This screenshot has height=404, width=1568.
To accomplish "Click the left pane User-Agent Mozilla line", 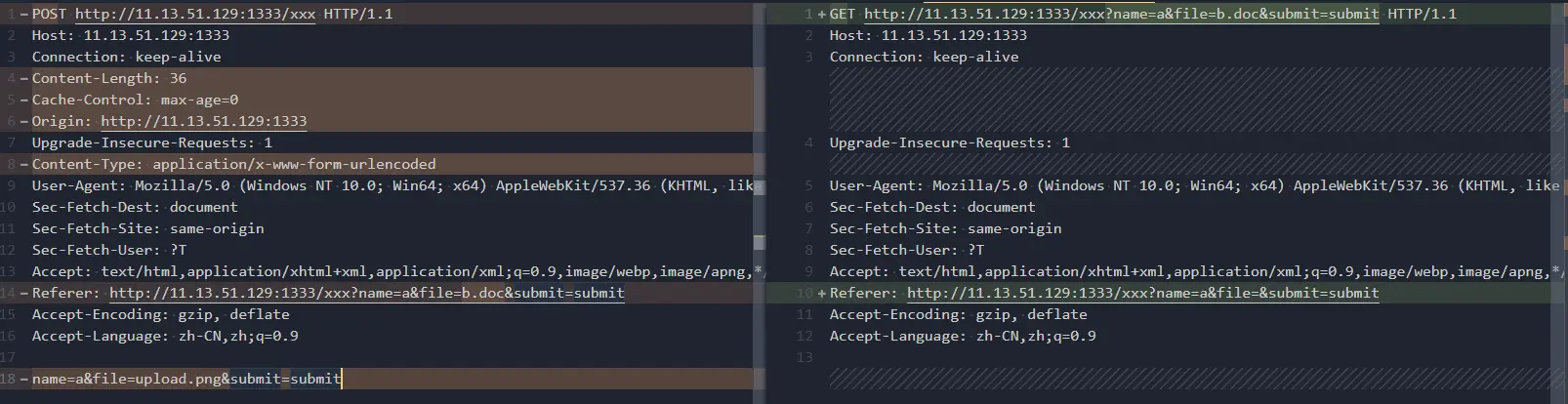I will point(392,185).
